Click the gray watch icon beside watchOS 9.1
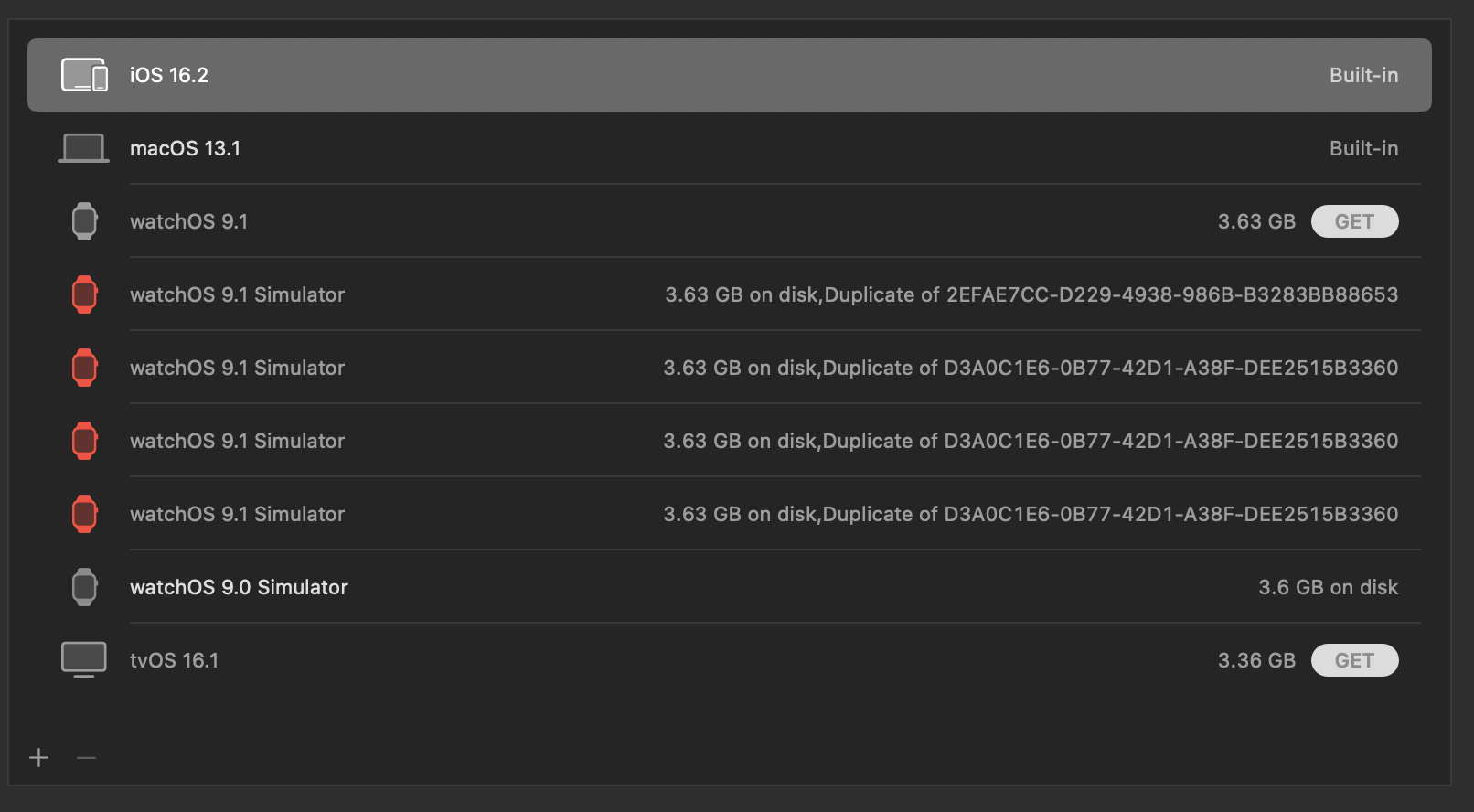This screenshot has width=1474, height=812. (84, 221)
